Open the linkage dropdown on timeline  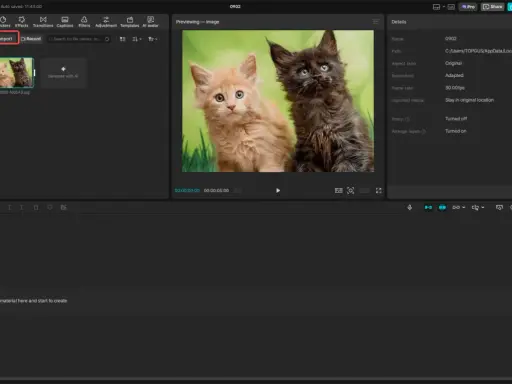[459, 207]
